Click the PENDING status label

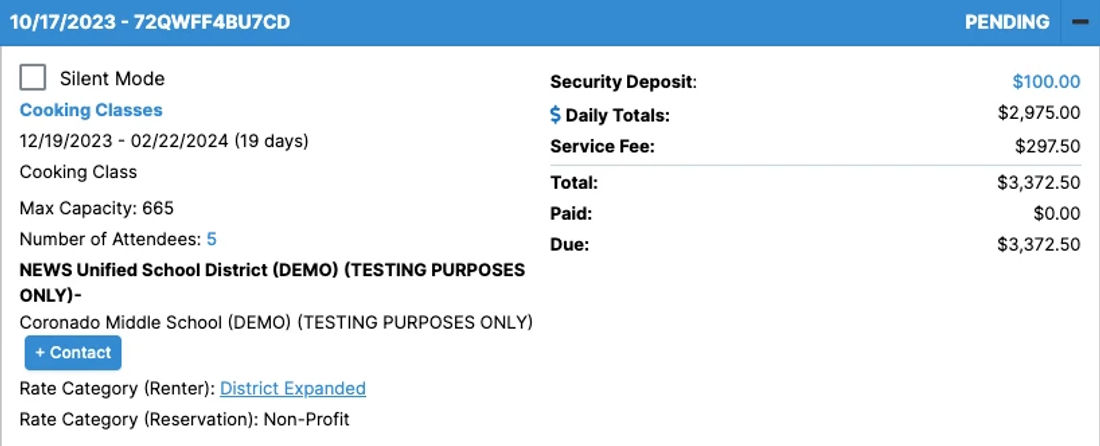1007,22
